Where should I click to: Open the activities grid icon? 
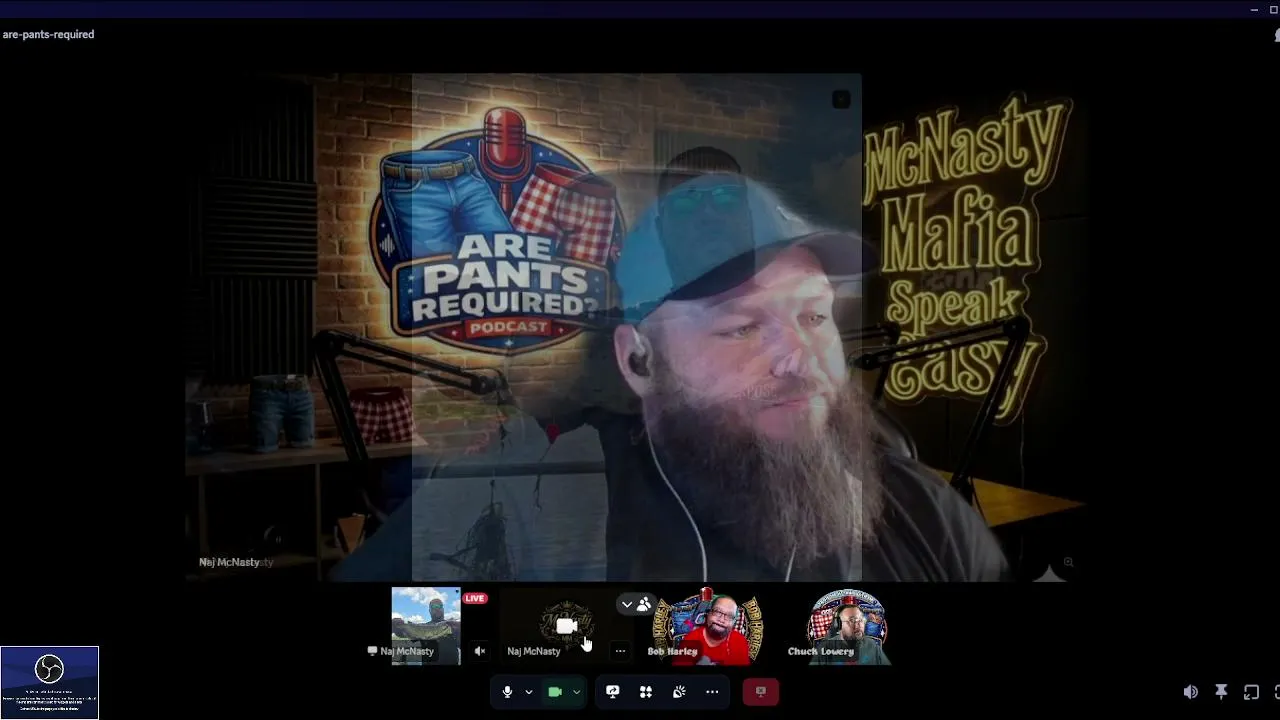pos(646,692)
